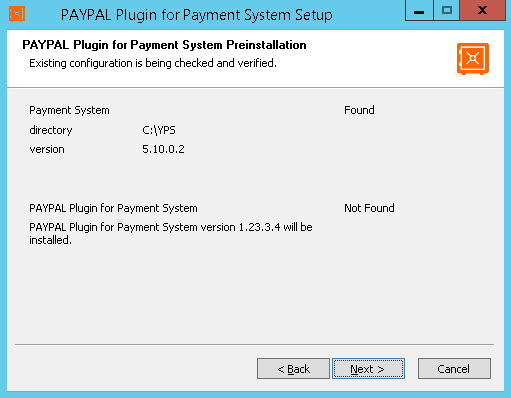This screenshot has width=511, height=398.
Task: Click the Found status text
Action: [x=359, y=110]
